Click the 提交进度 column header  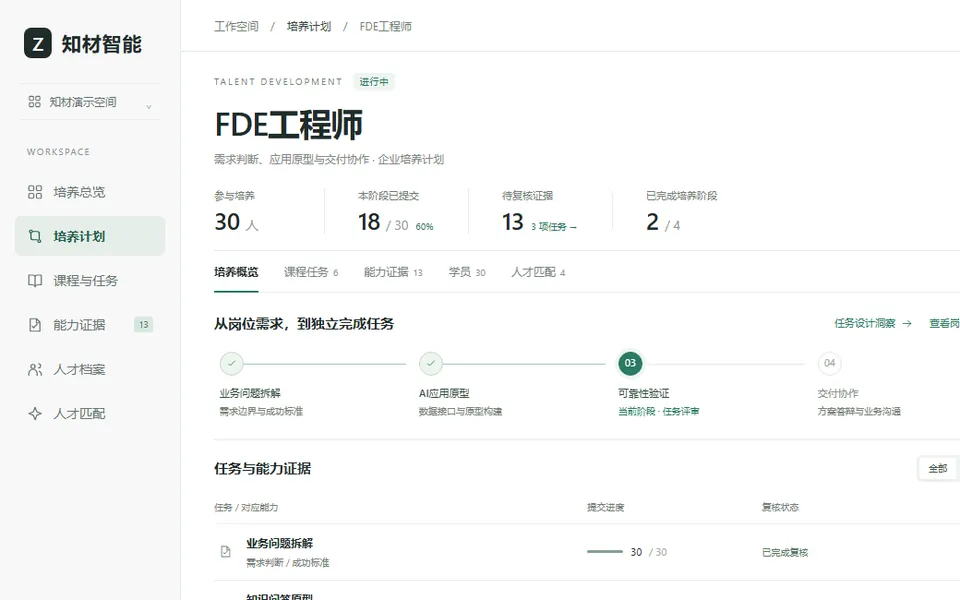point(606,508)
